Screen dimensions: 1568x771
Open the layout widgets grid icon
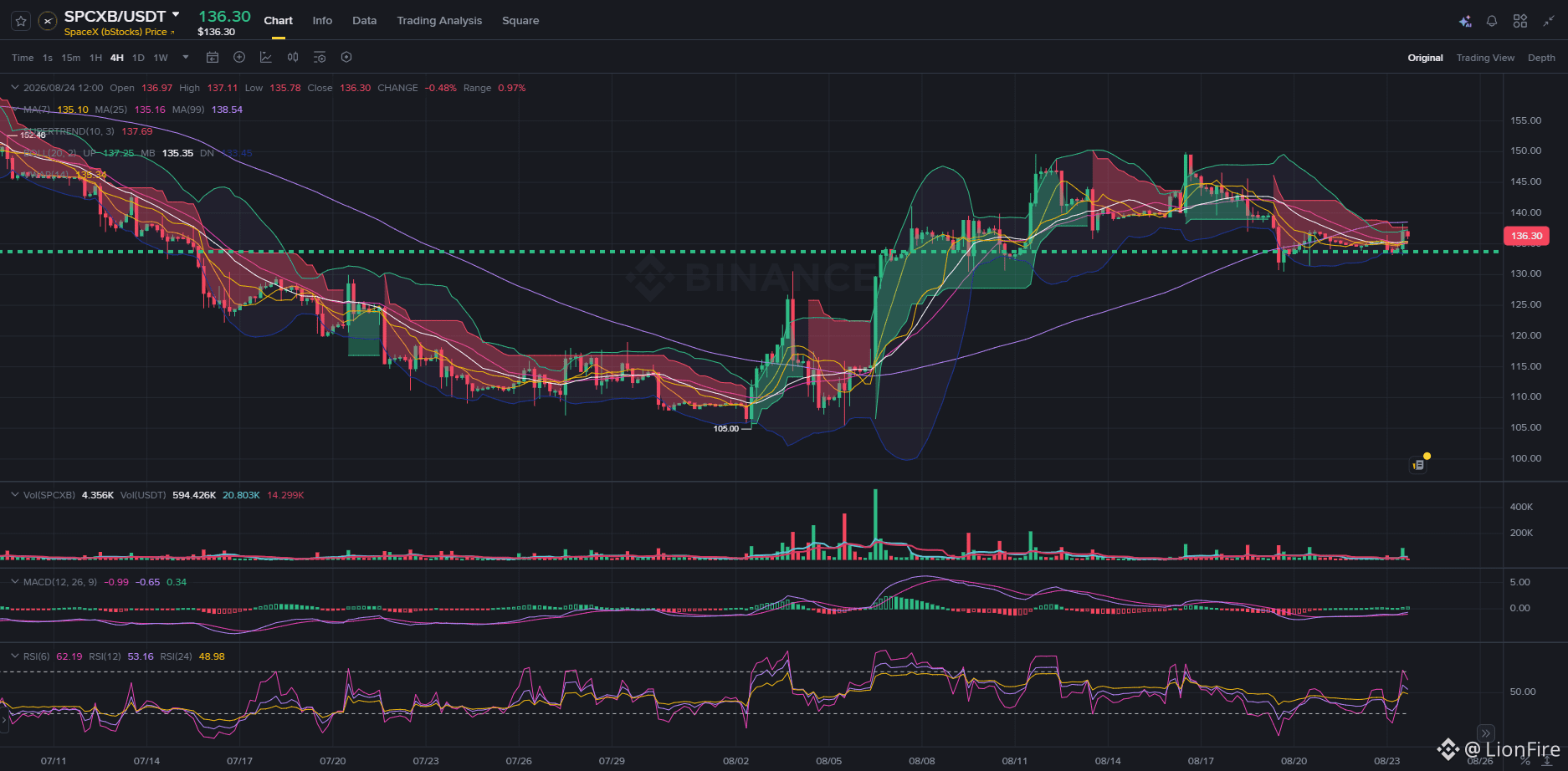tap(1520, 21)
